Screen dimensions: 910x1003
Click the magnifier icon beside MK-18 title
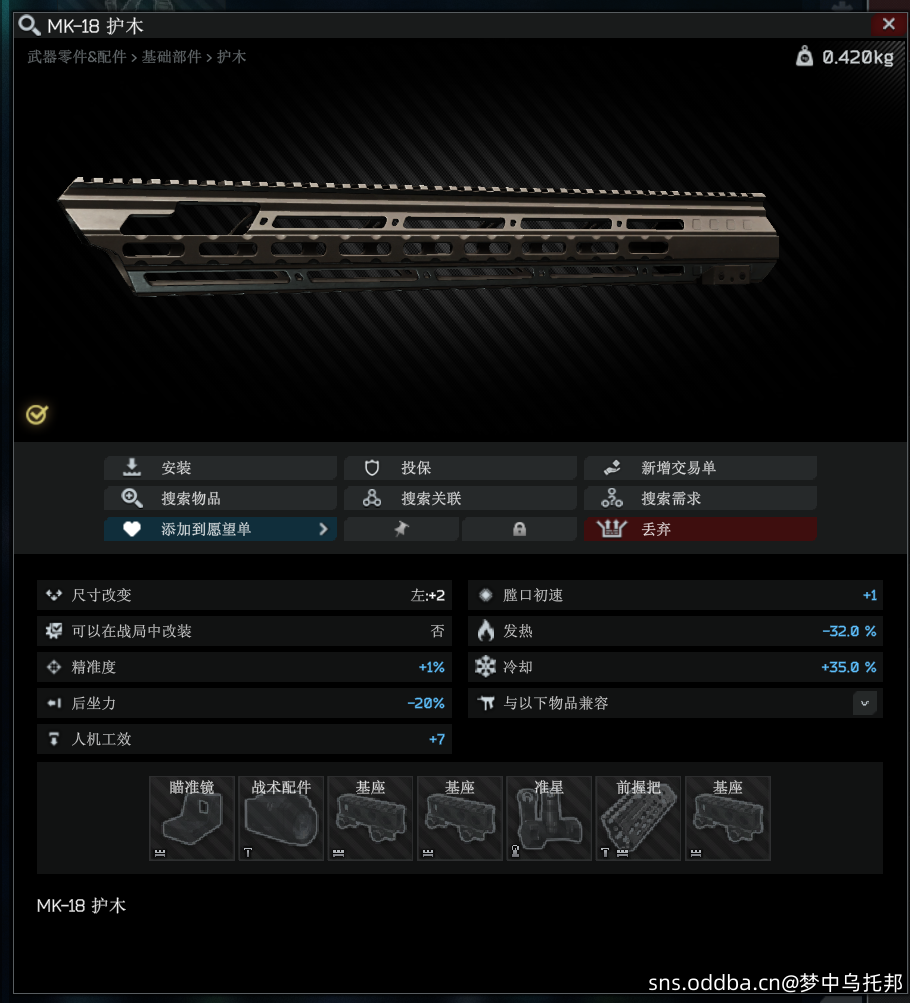29,26
